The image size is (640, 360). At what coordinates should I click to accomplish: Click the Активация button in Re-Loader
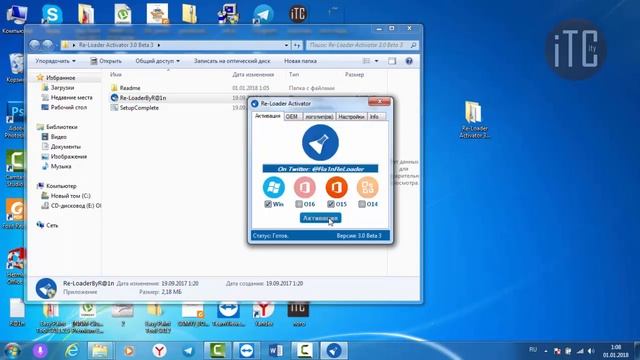[x=320, y=218]
